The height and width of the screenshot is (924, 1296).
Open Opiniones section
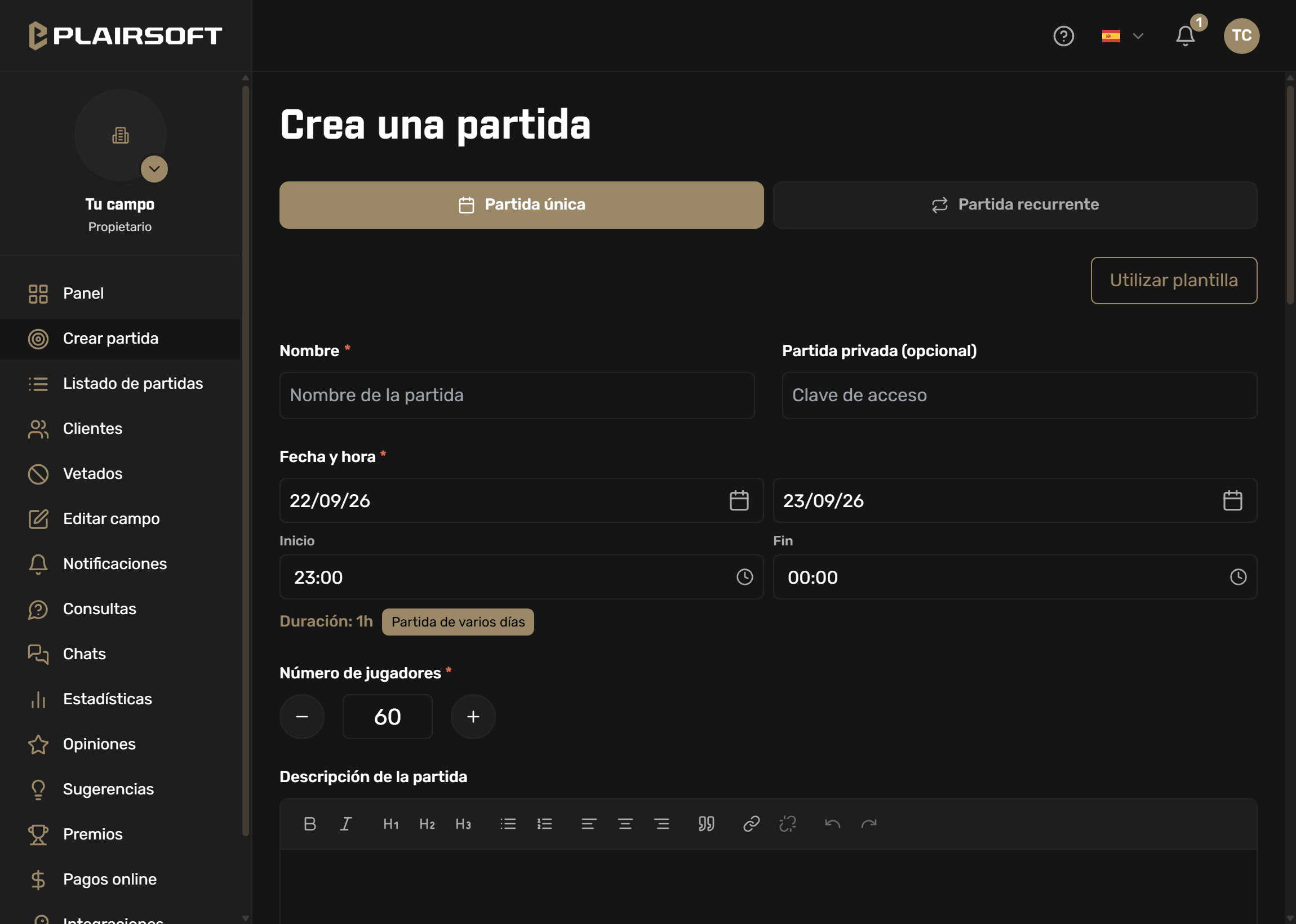pos(120,744)
